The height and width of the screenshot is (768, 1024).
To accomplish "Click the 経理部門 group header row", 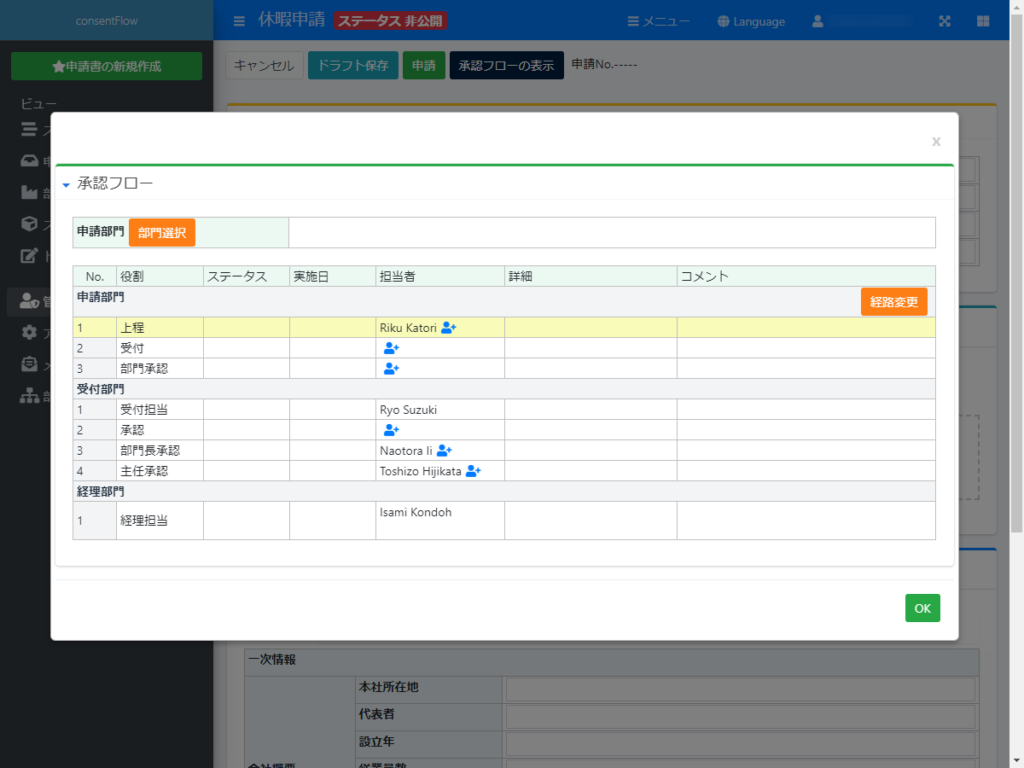I will click(504, 491).
